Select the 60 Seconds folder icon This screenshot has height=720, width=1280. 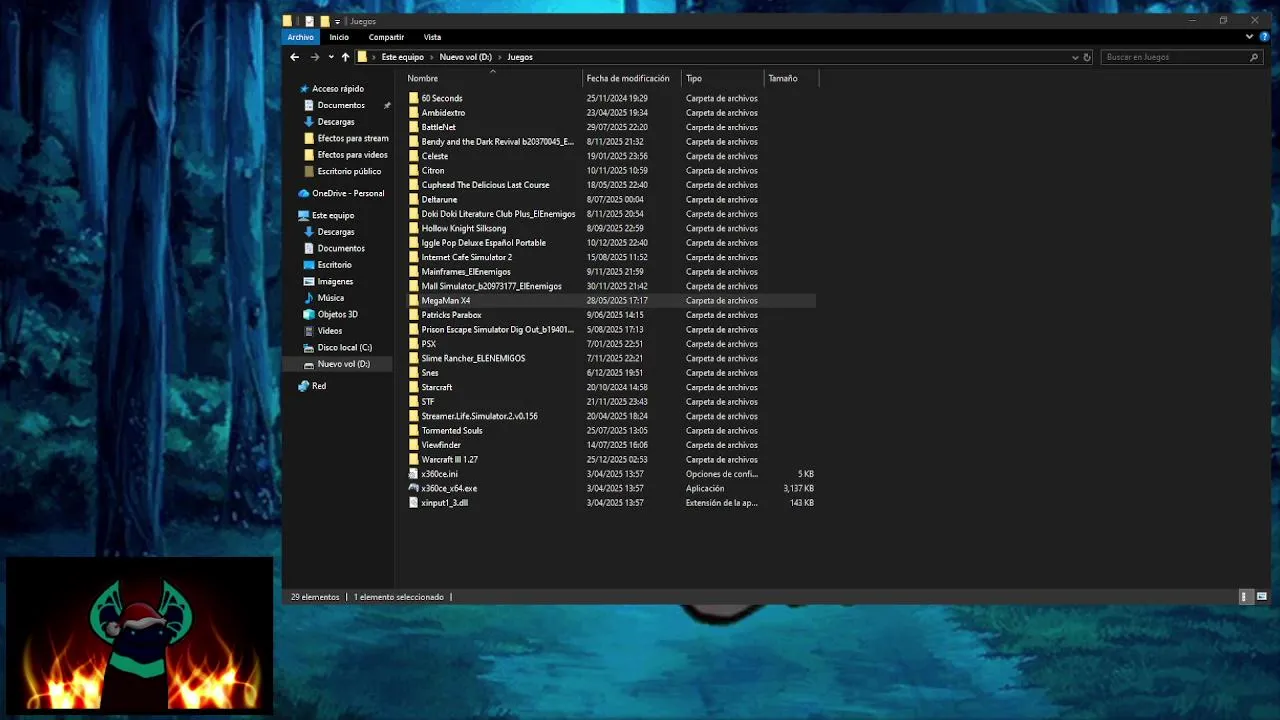point(413,98)
